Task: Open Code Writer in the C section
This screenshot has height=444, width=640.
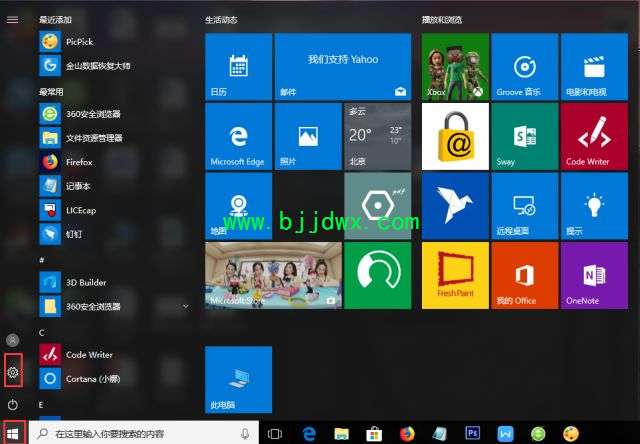Action: click(x=114, y=355)
